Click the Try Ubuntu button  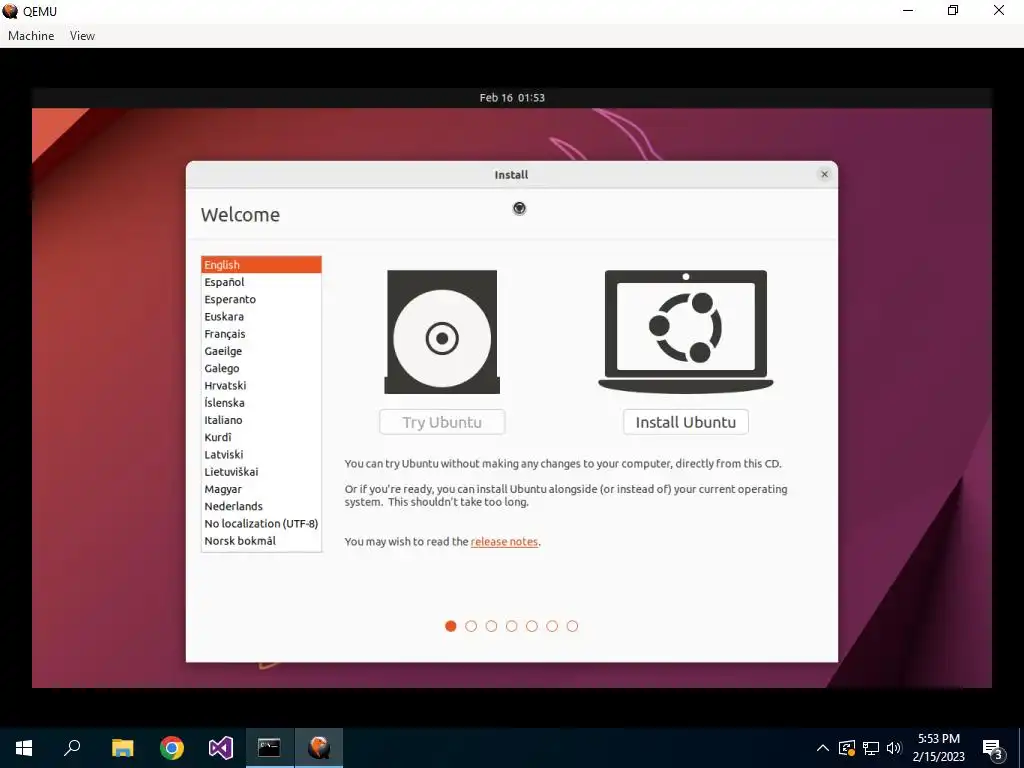click(442, 422)
